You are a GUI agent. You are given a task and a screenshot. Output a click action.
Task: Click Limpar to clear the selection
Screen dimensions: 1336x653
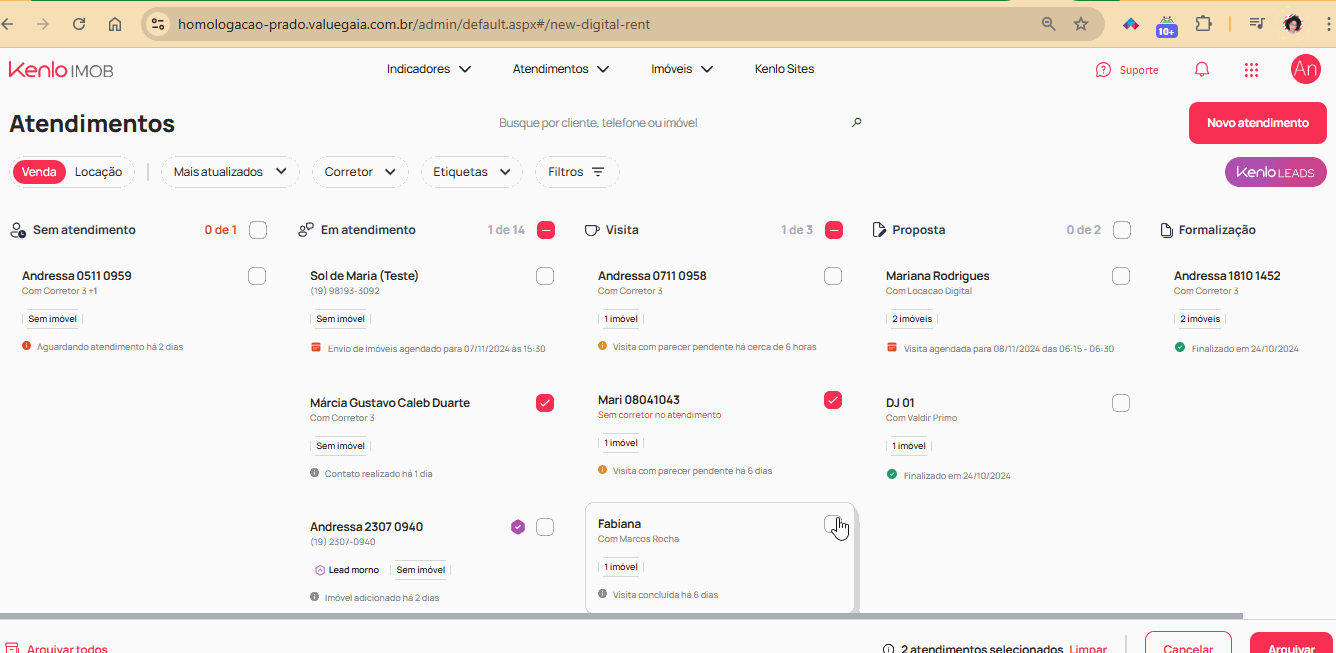pyautogui.click(x=1088, y=649)
